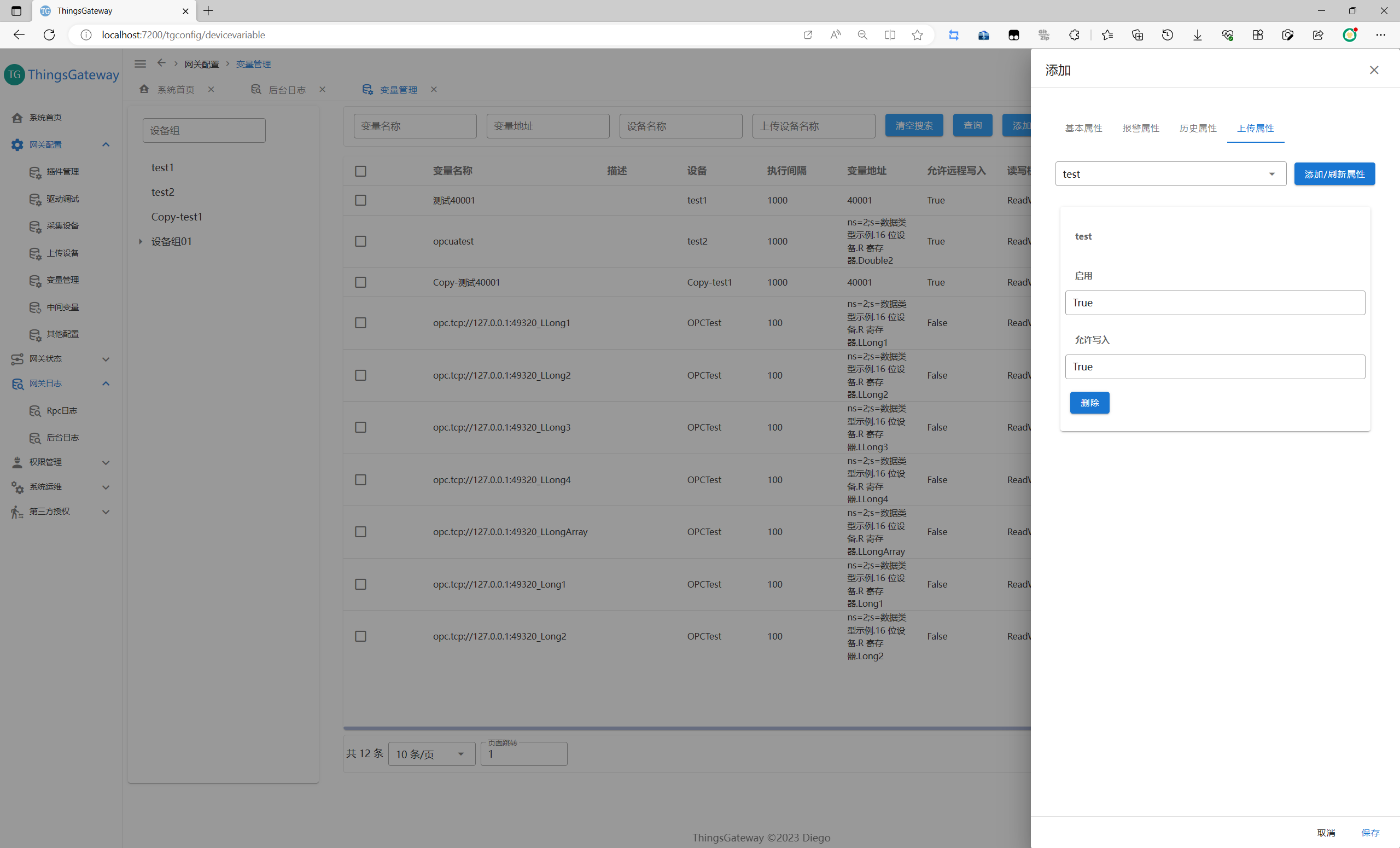Click the 添加/刷新属性 button
This screenshot has width=1400, height=848.
(1333, 174)
